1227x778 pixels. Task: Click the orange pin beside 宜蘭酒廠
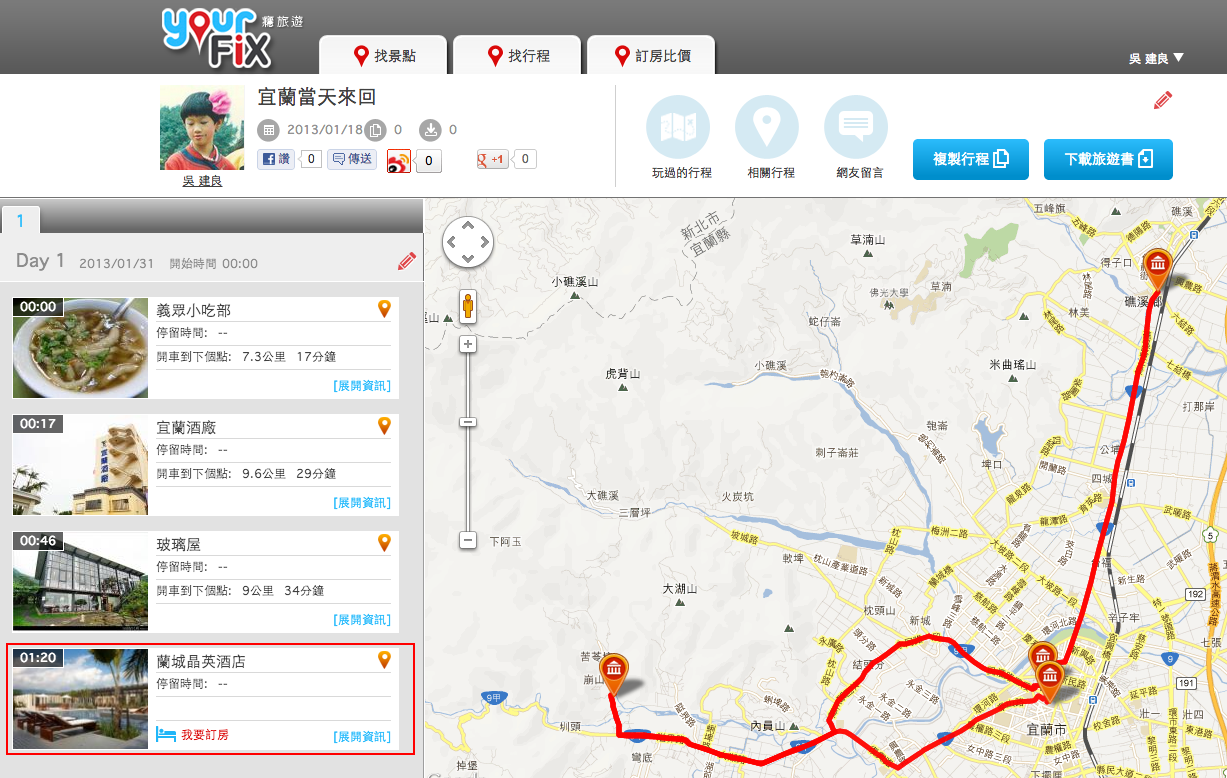[x=384, y=426]
